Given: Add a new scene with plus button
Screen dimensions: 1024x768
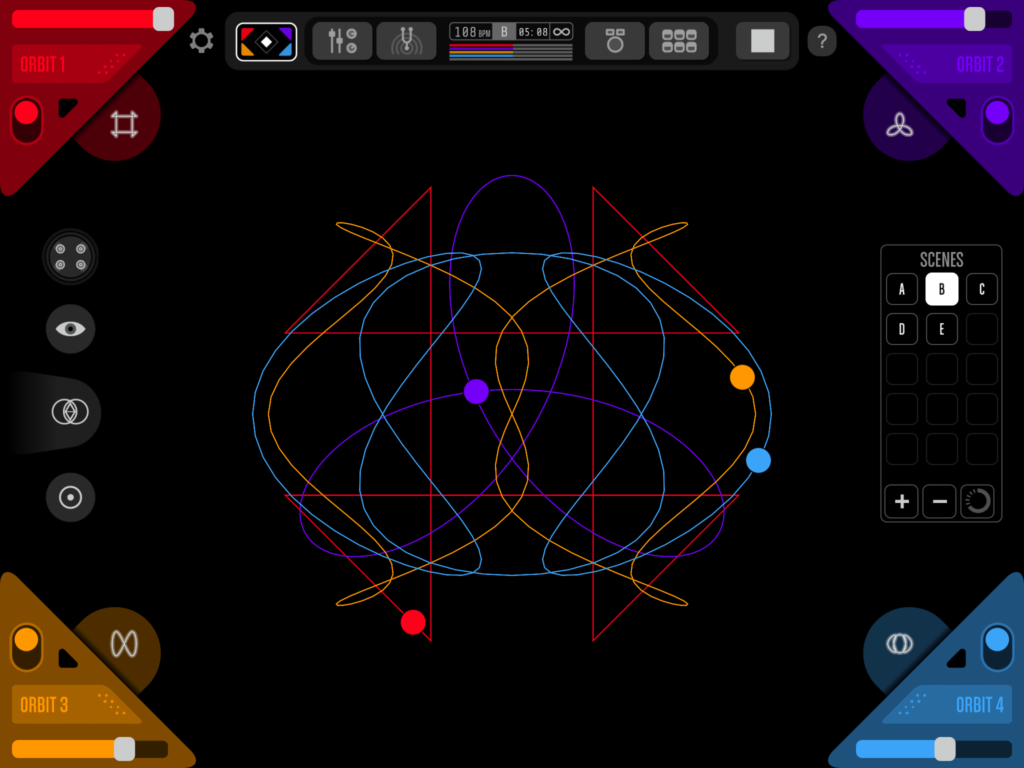Looking at the screenshot, I should 902,501.
